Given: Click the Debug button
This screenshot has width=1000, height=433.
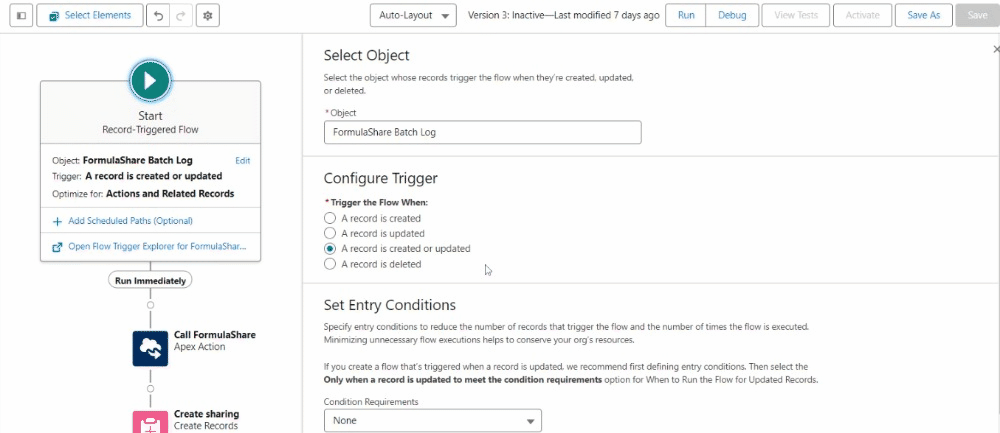Looking at the screenshot, I should click(732, 15).
